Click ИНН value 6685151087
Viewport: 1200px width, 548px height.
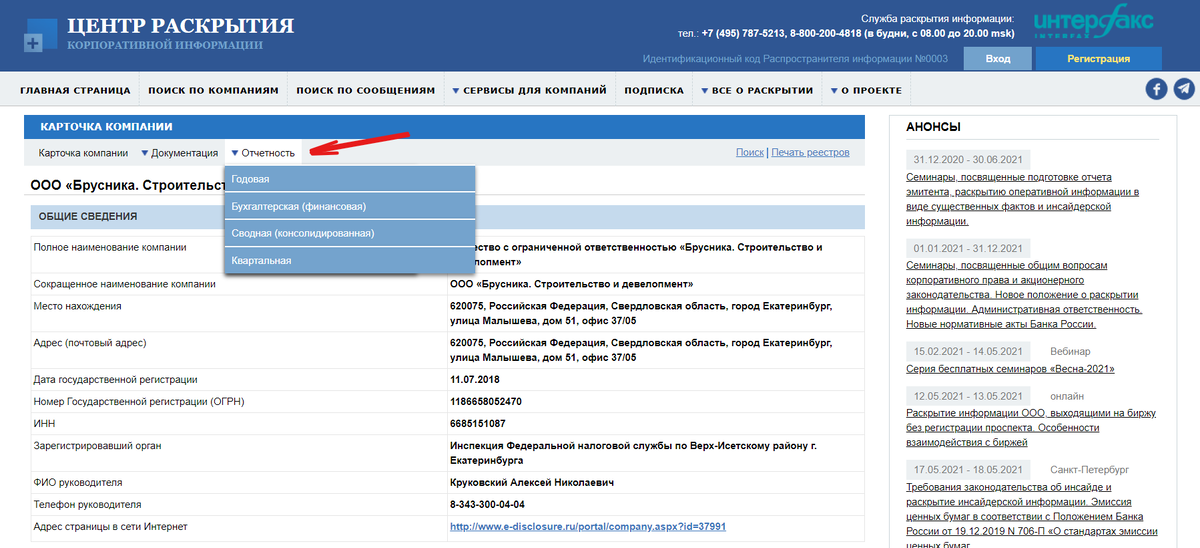478,423
